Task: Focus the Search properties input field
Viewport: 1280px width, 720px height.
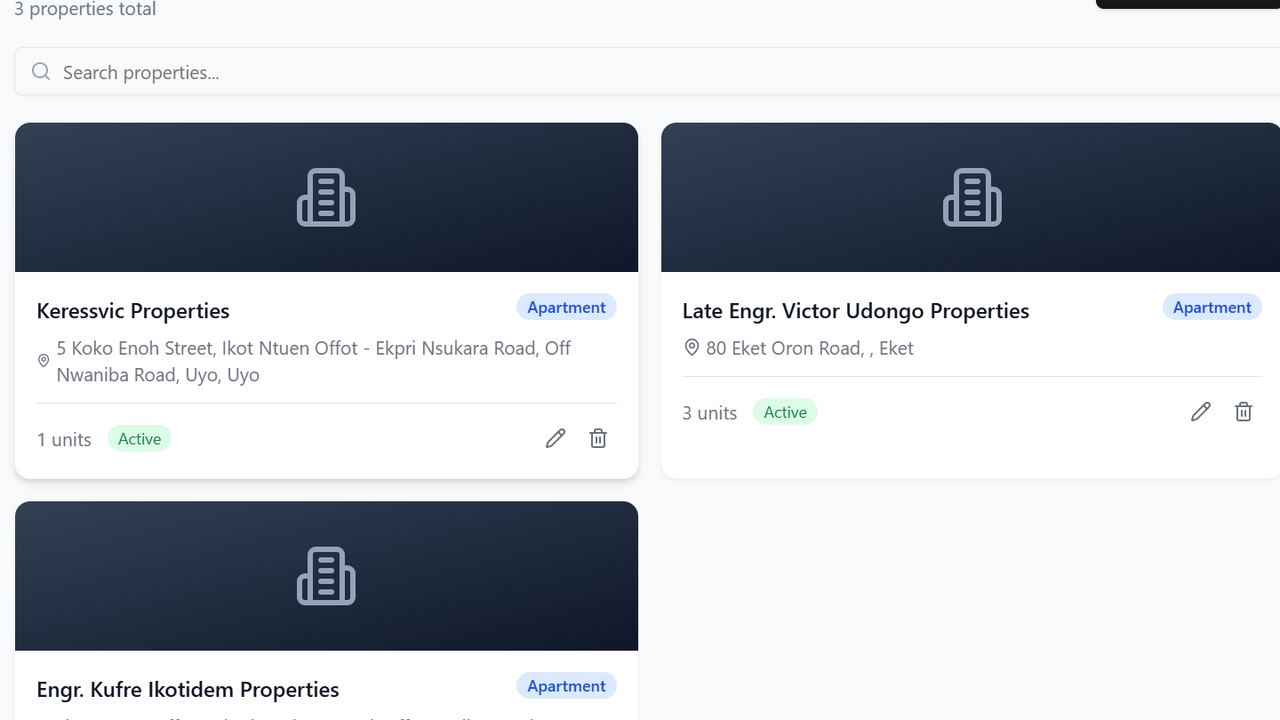Action: pyautogui.click(x=647, y=72)
